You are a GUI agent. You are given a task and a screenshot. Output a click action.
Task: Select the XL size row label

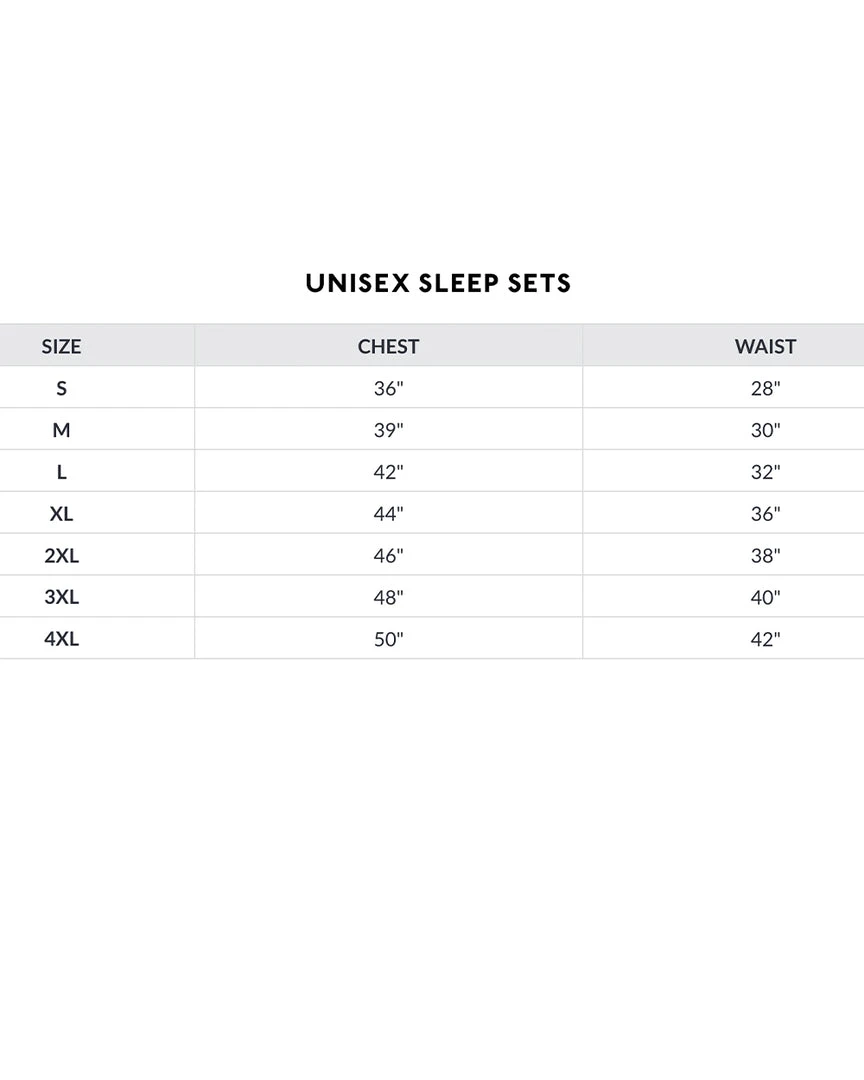[x=61, y=514]
